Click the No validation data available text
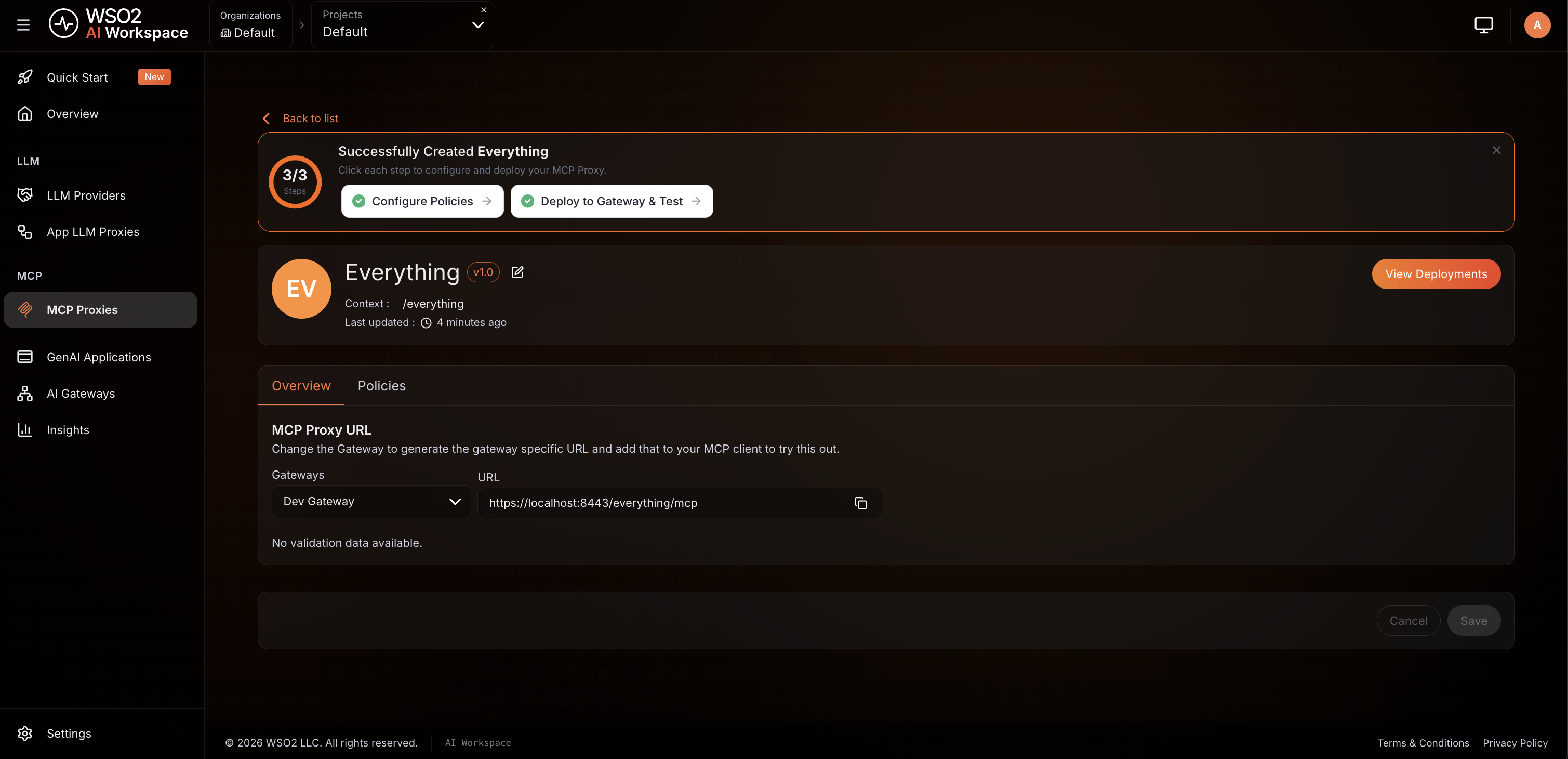 point(347,543)
